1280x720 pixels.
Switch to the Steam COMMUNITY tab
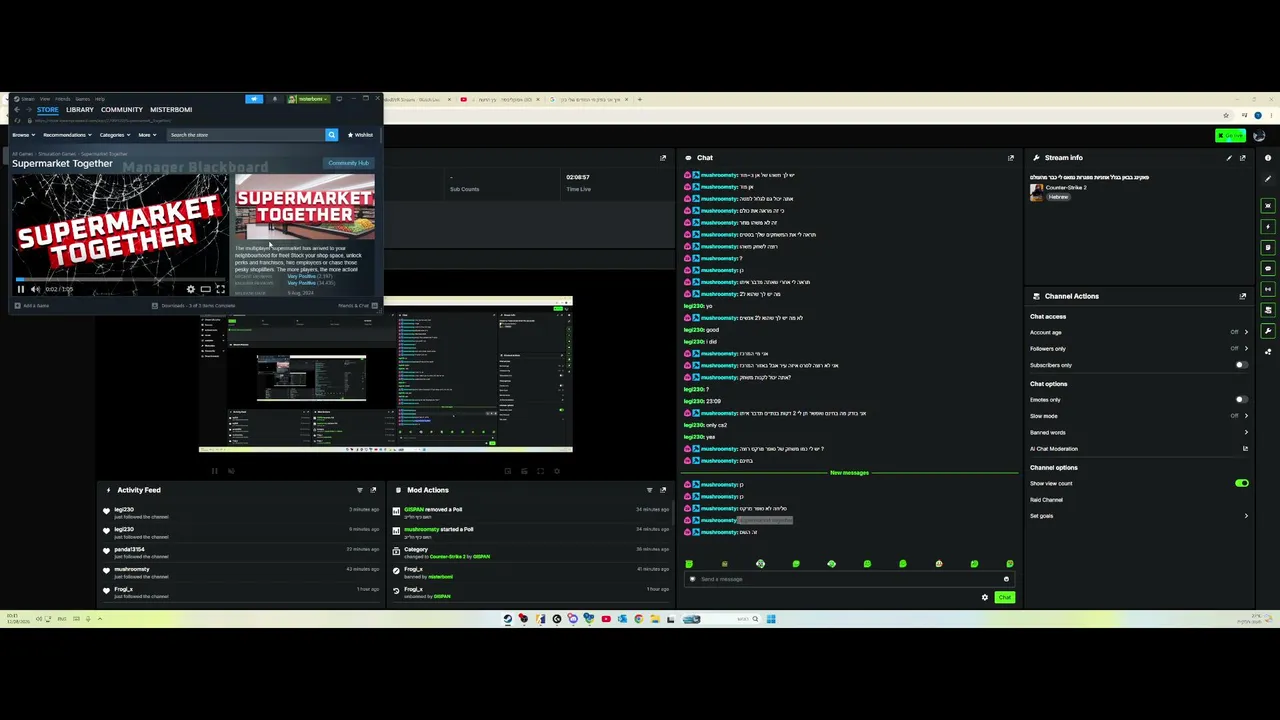click(122, 109)
